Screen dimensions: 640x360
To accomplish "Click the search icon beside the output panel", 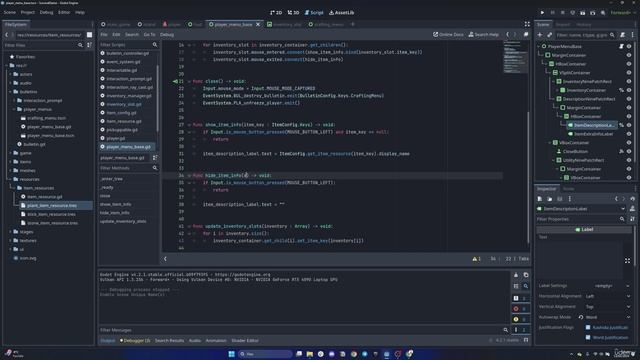I will tap(526, 286).
